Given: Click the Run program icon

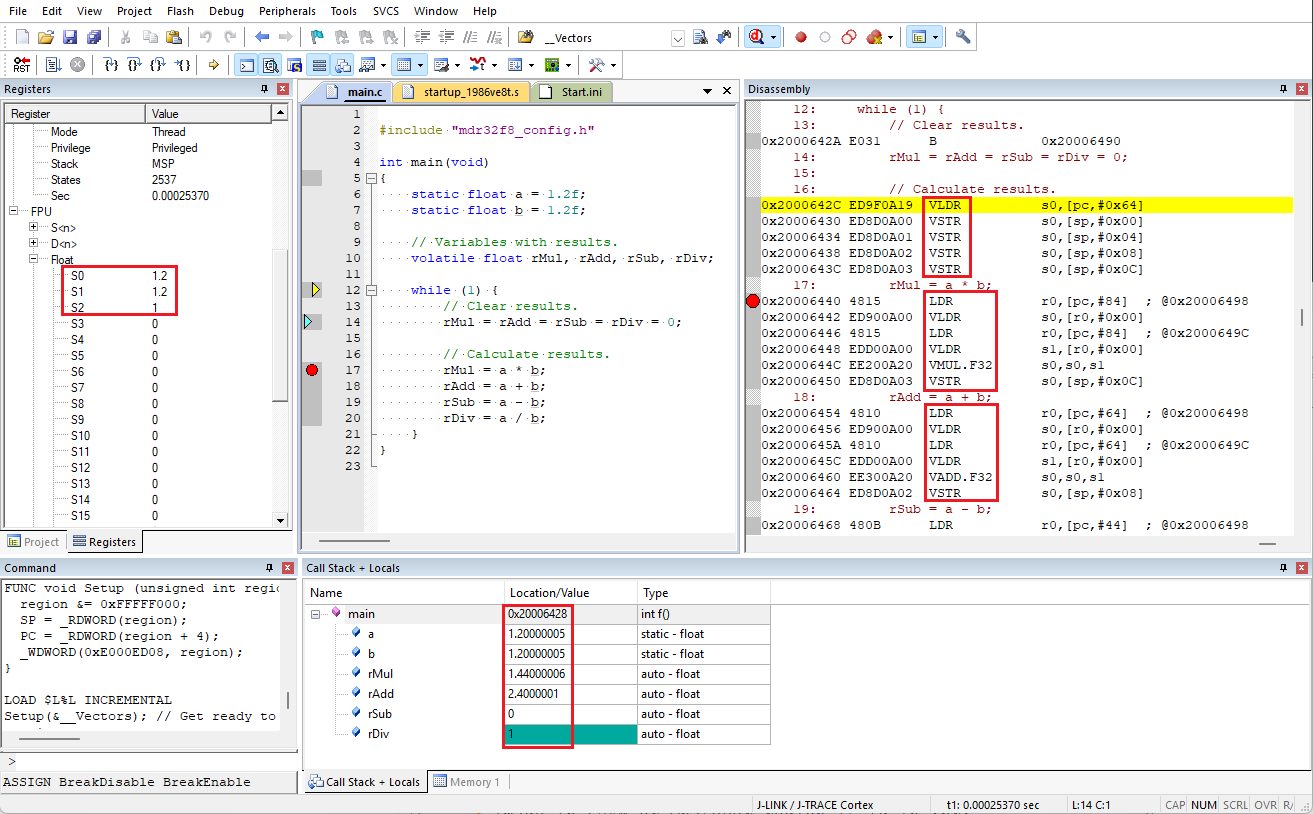Looking at the screenshot, I should click(51, 65).
